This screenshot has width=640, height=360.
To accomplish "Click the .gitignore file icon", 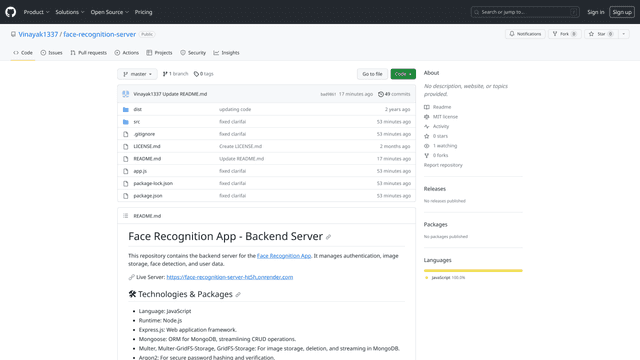I will pos(126,134).
